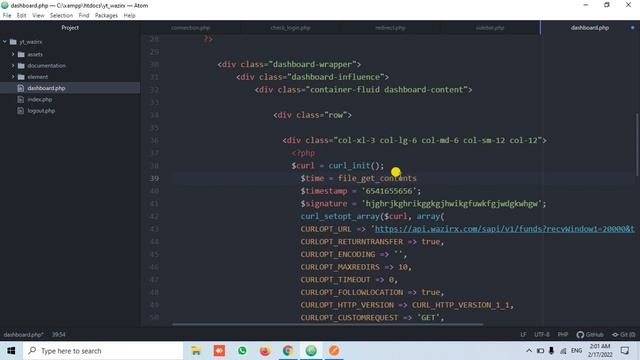Click line number 39 in the gutter
The height and width of the screenshot is (360, 640).
tap(154, 178)
